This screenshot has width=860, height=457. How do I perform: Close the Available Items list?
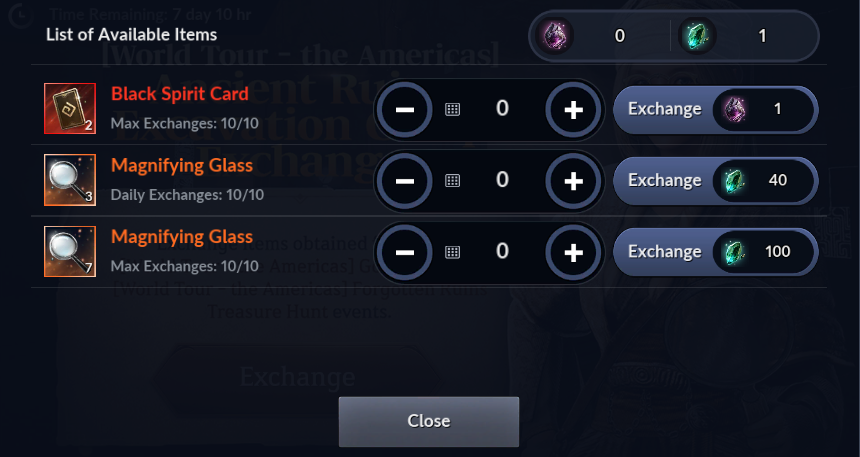pyautogui.click(x=428, y=421)
